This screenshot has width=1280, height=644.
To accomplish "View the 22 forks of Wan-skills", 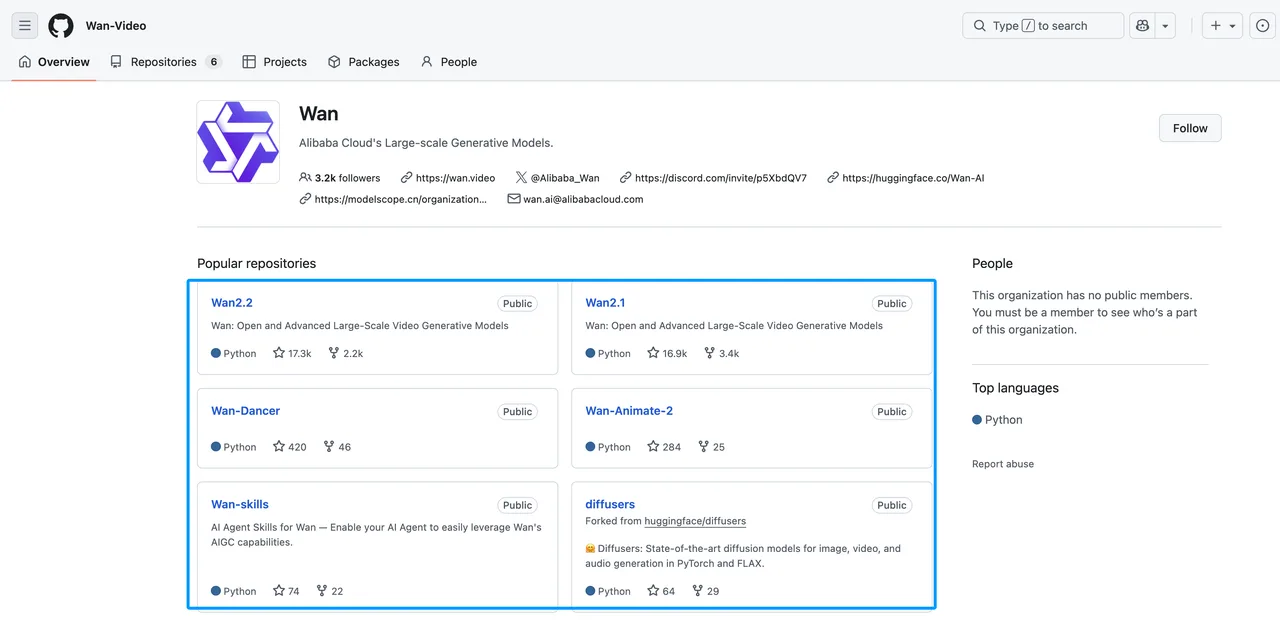I will [x=330, y=591].
